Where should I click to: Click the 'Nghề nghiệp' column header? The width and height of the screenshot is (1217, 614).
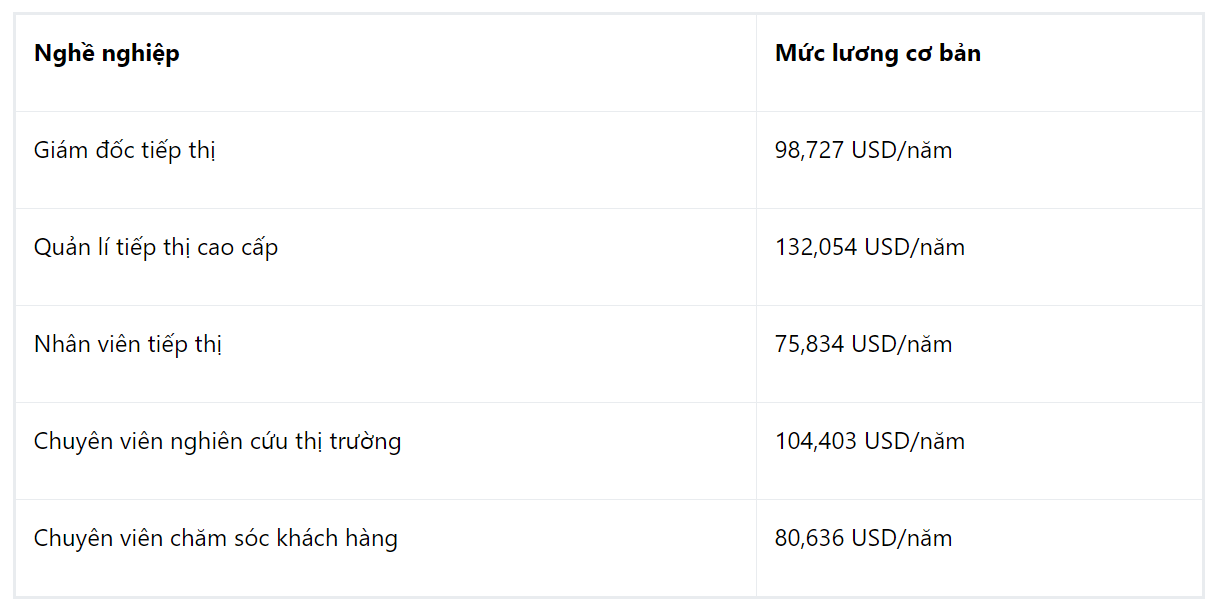click(x=386, y=63)
